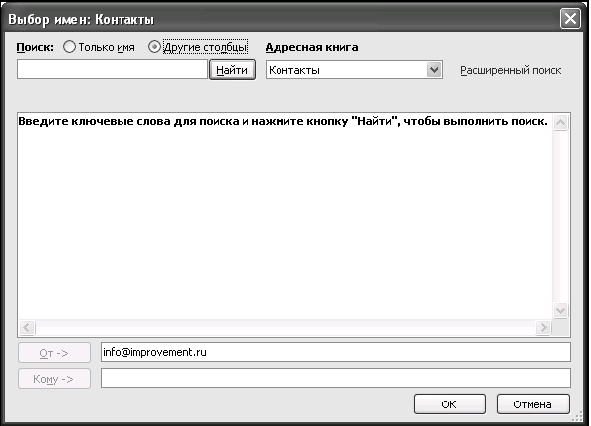Viewport: 591px width, 426px height.
Task: Click the scroll right arrow in results
Action: tap(544, 328)
